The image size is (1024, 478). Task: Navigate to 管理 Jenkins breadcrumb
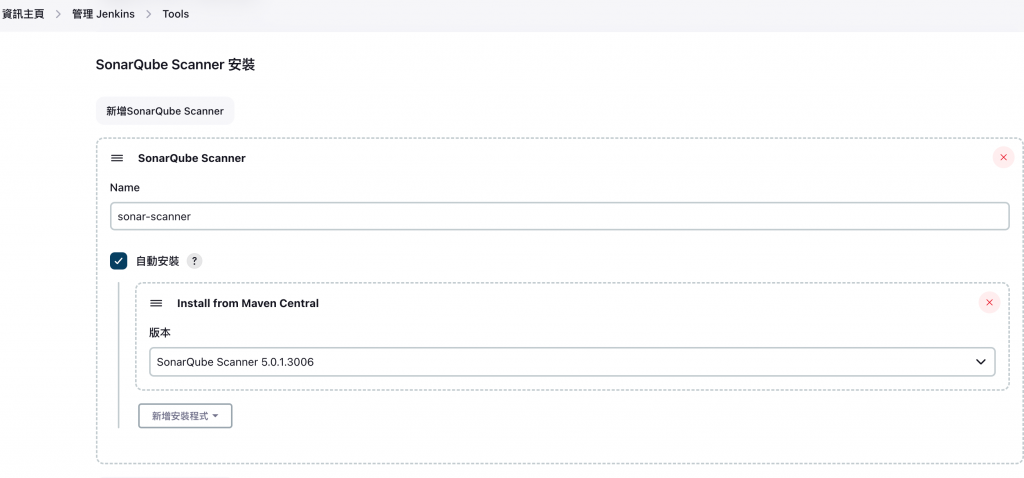[x=103, y=14]
